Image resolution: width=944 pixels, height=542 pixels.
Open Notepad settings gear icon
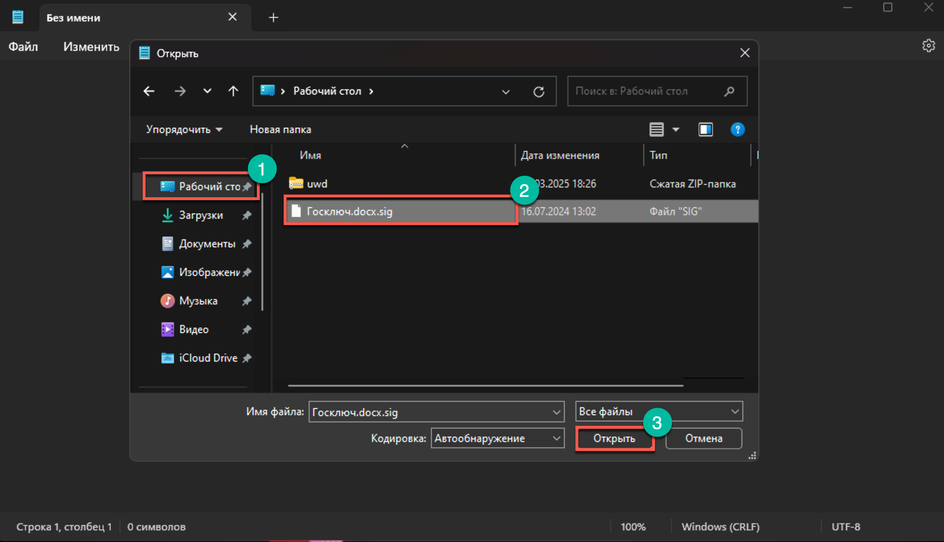(x=928, y=46)
